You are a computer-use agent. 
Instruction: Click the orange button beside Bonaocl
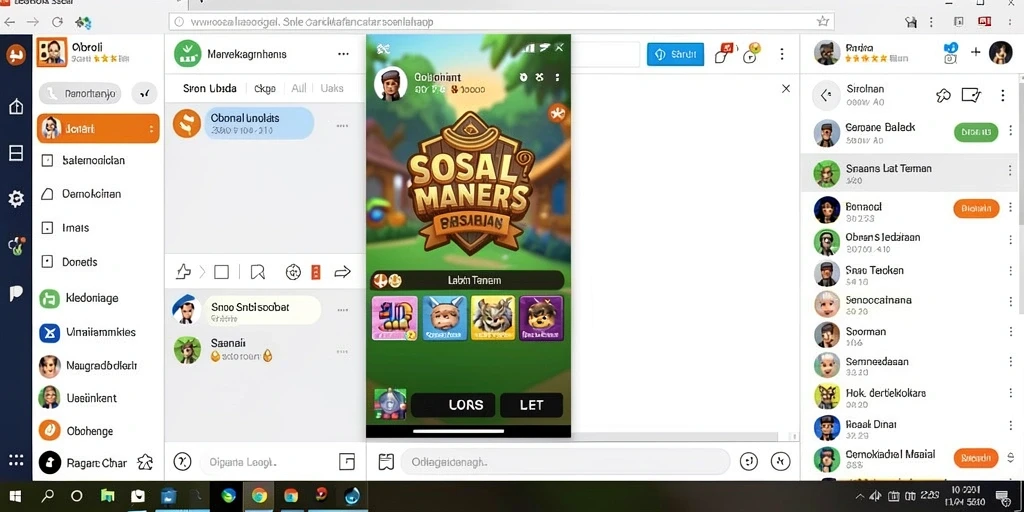coord(976,209)
